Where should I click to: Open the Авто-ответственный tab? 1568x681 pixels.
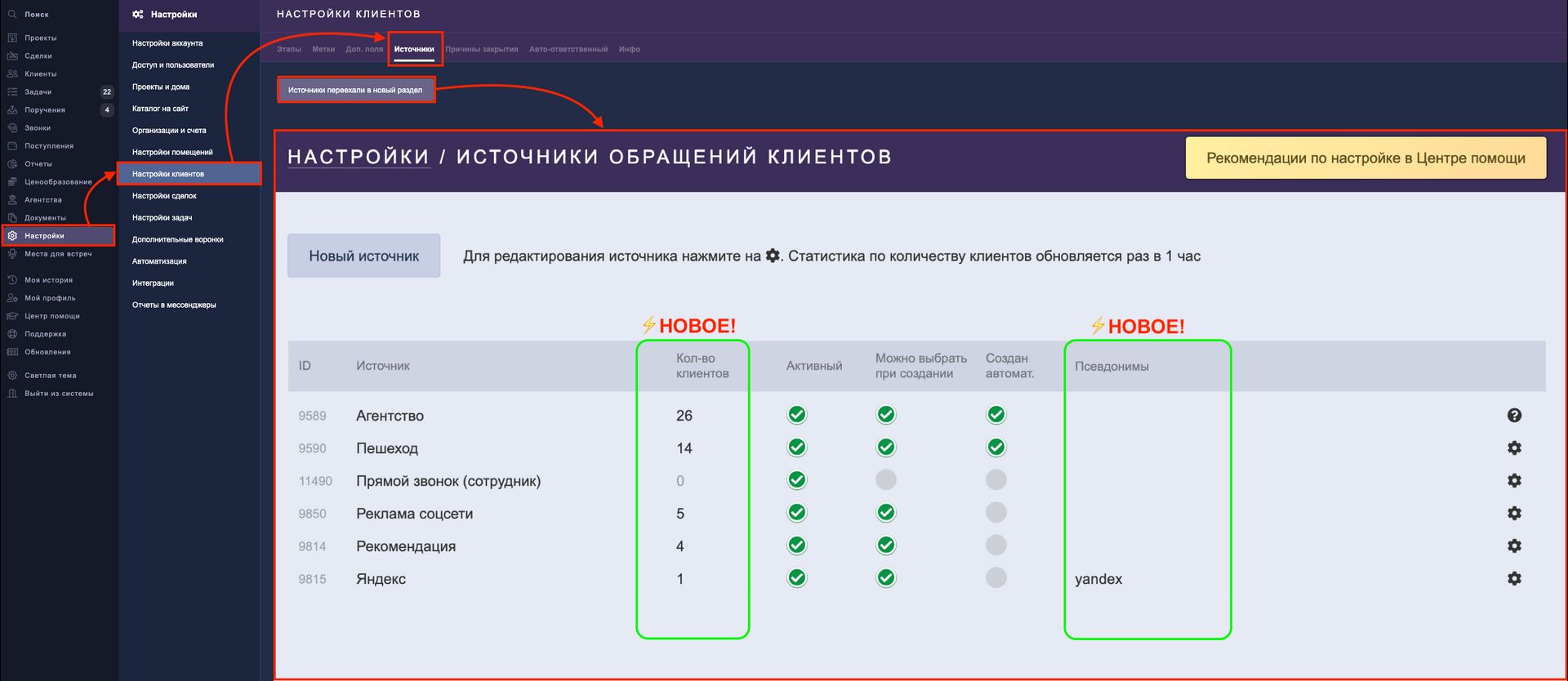click(568, 49)
